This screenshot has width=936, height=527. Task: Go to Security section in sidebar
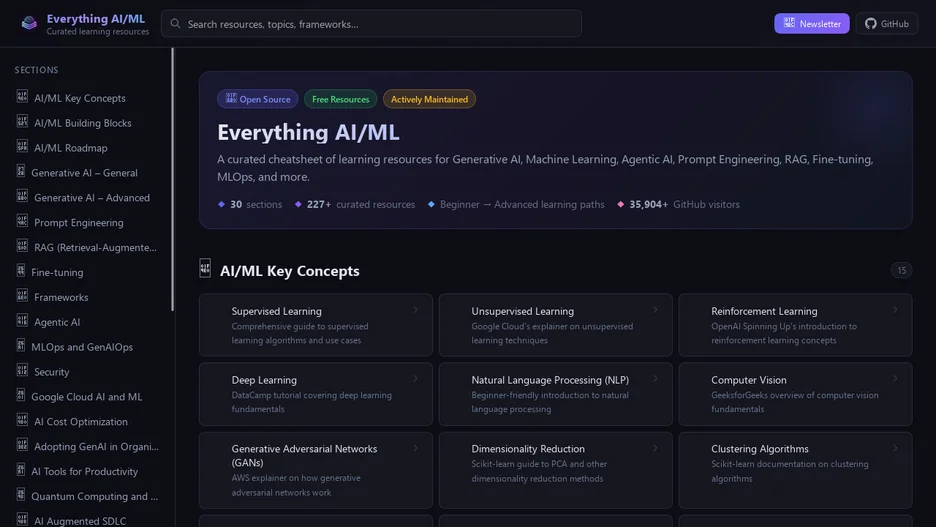pos(88,371)
